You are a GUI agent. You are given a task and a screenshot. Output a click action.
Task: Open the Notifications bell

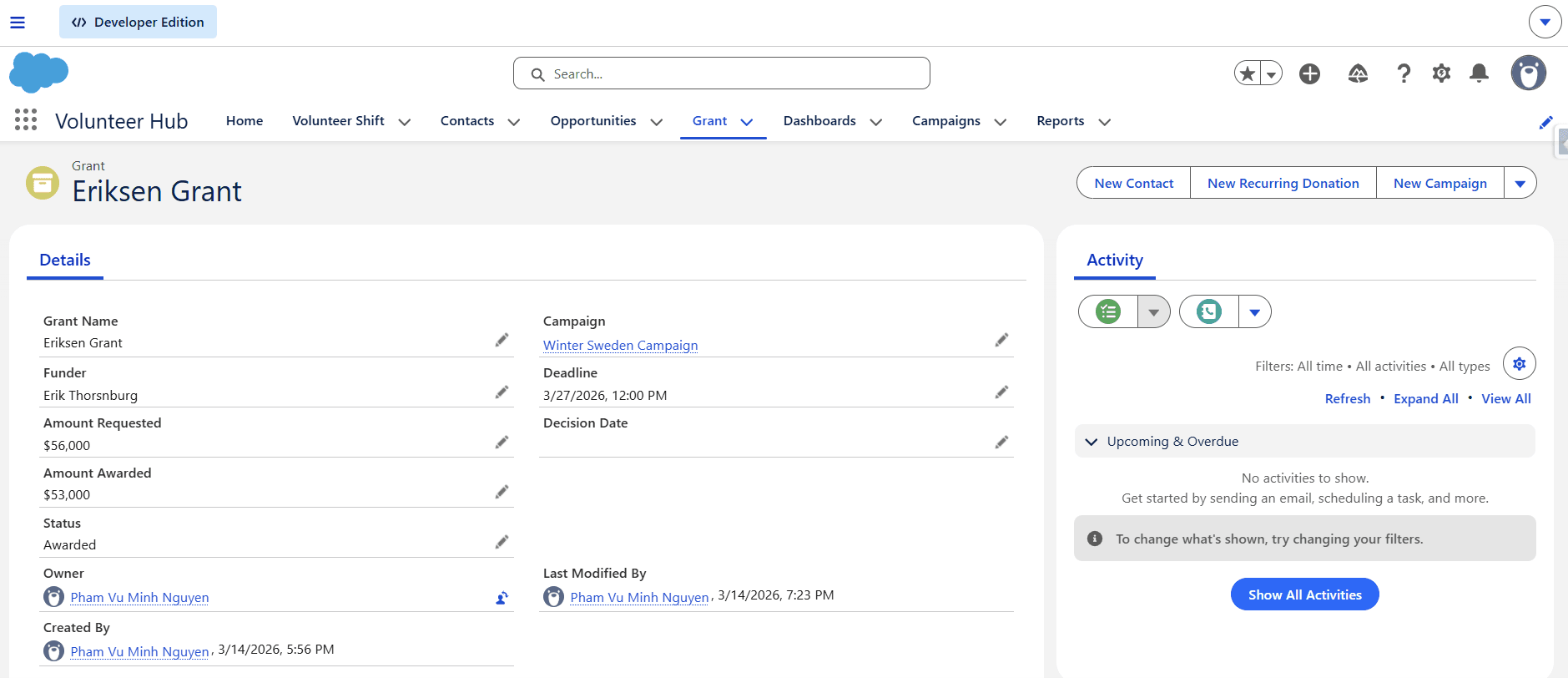tap(1479, 73)
